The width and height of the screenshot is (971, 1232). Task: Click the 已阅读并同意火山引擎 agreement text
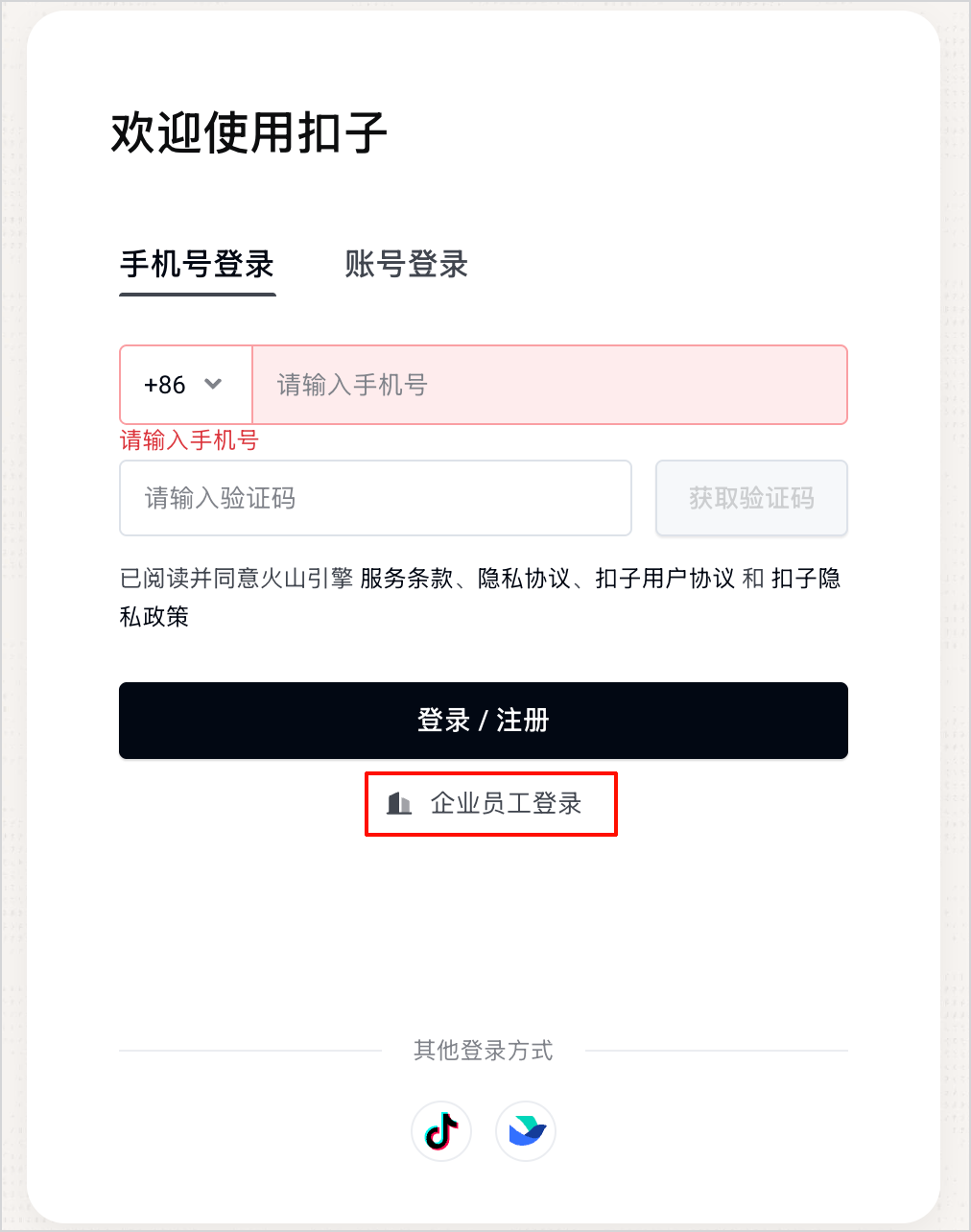click(237, 579)
